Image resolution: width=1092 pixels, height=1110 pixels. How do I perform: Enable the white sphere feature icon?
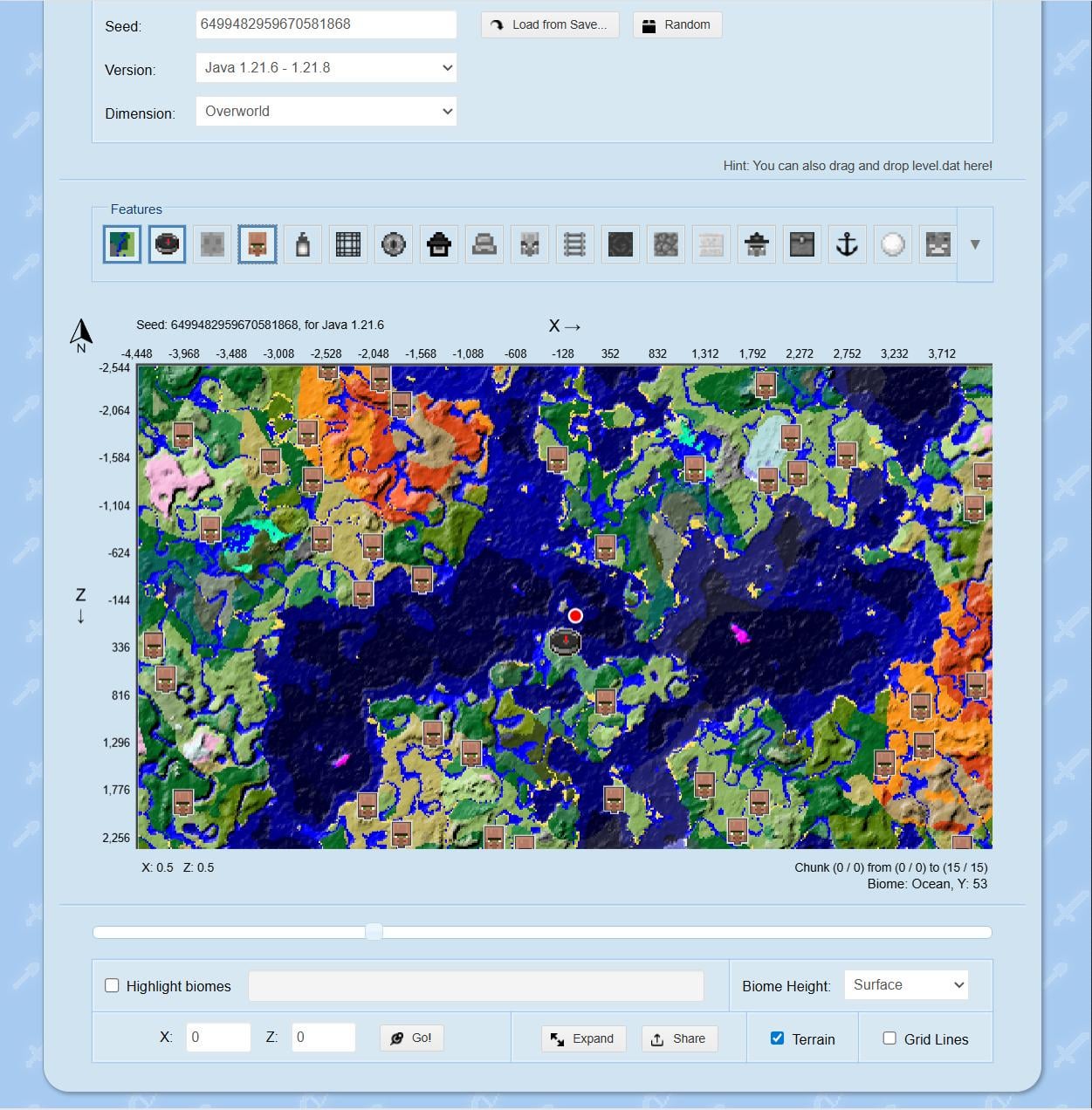892,244
